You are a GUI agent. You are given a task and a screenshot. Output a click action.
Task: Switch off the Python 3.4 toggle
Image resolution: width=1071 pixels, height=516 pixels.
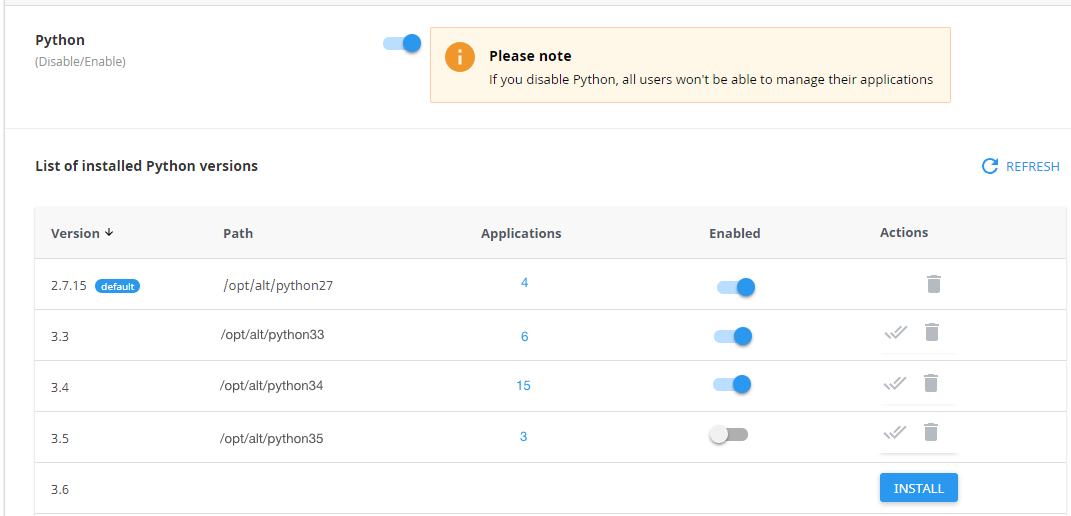pyautogui.click(x=732, y=384)
